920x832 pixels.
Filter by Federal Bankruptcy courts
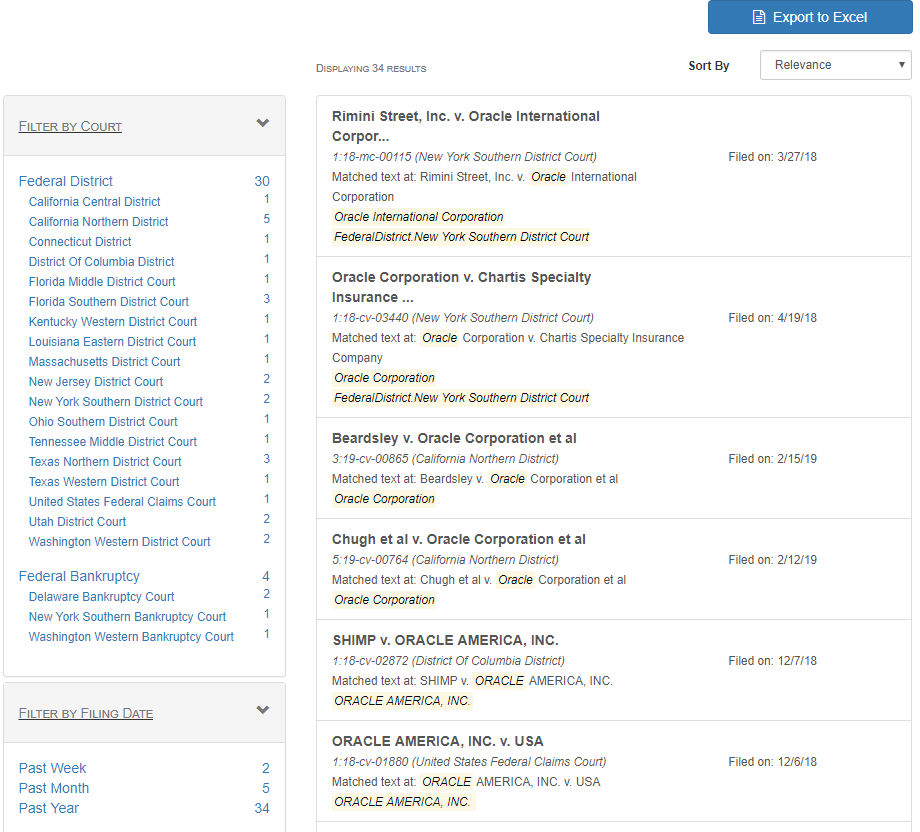click(x=79, y=576)
